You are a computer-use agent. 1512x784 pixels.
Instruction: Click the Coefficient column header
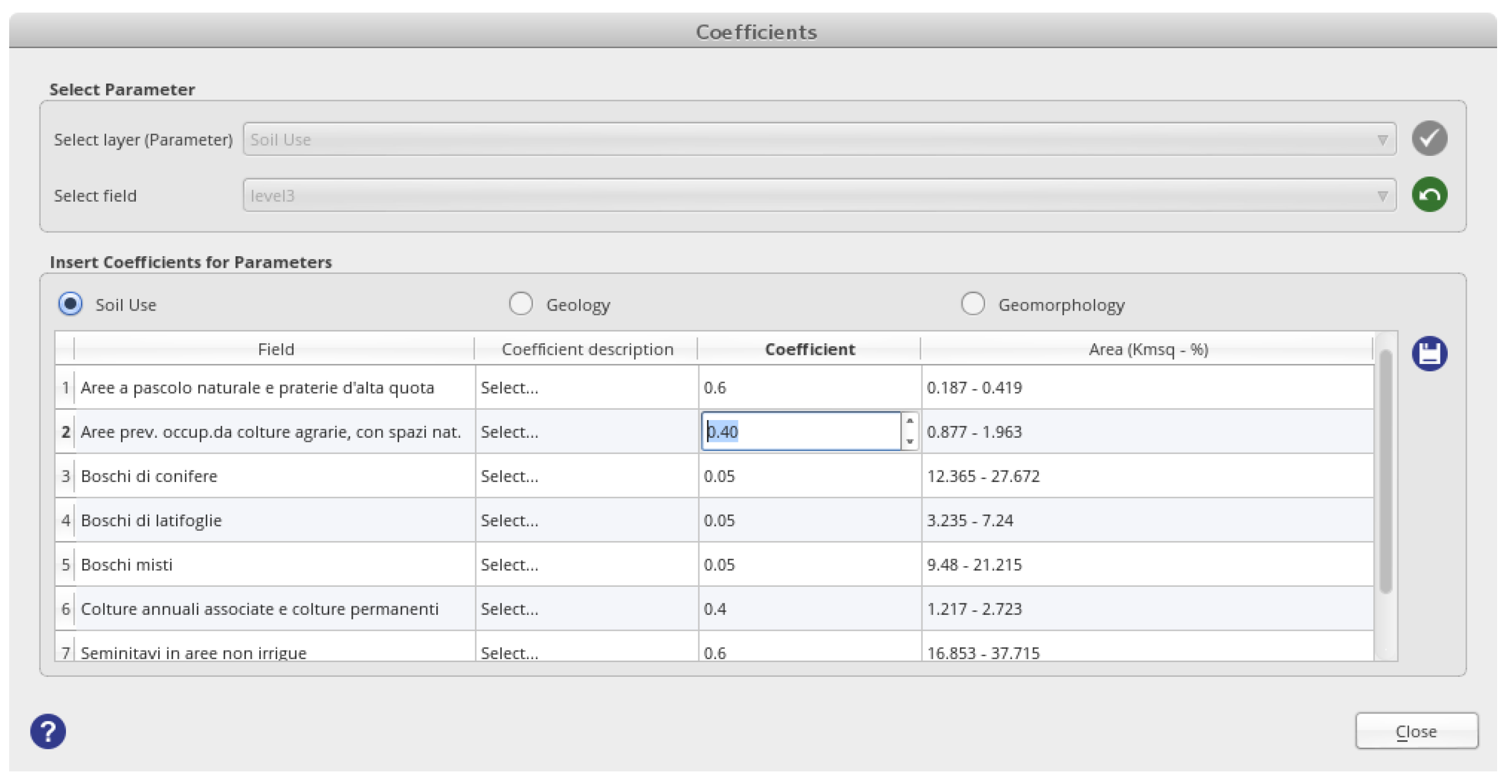[810, 349]
